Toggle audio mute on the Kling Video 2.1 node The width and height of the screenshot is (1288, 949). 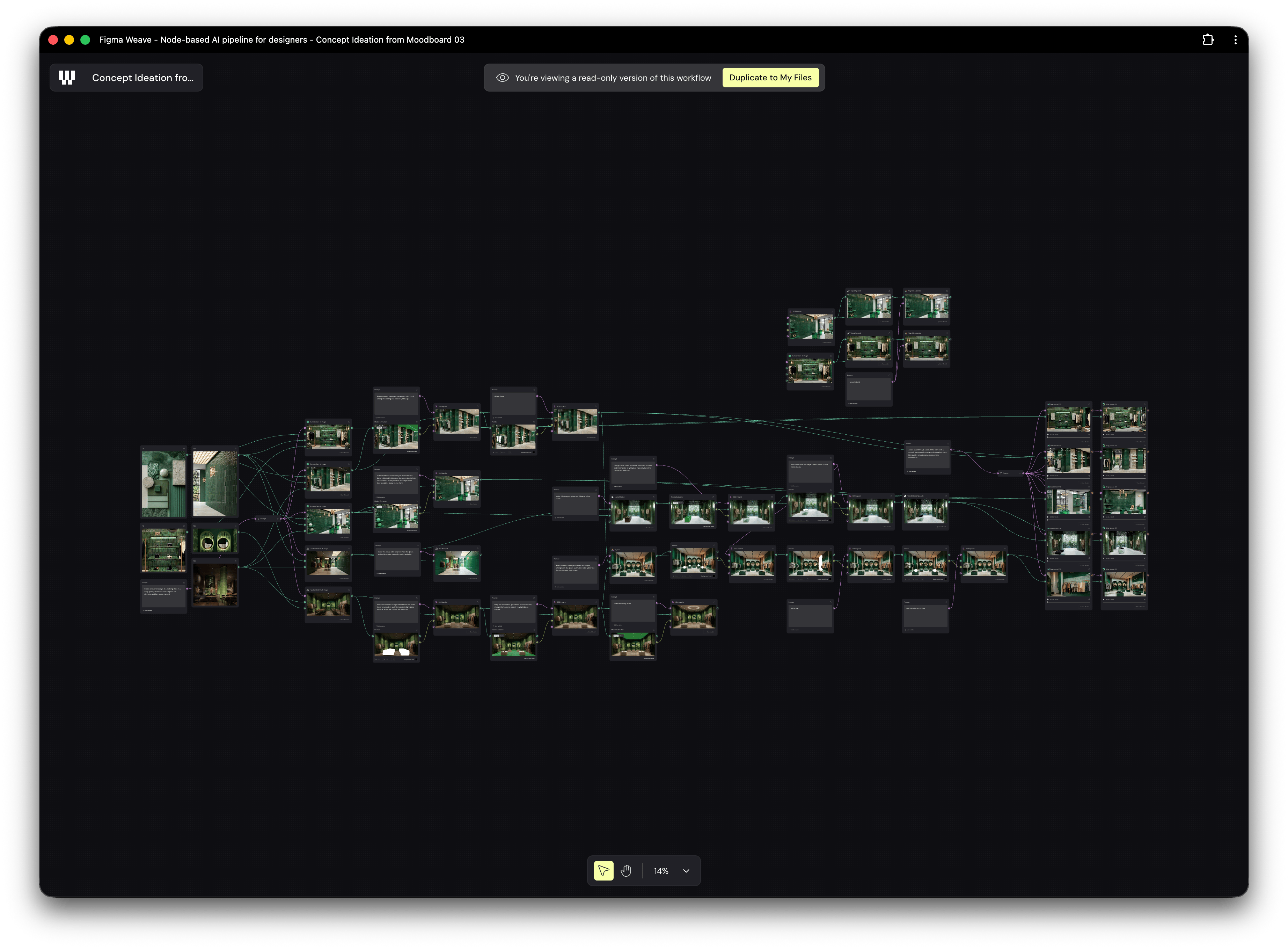pyautogui.click(x=1144, y=435)
